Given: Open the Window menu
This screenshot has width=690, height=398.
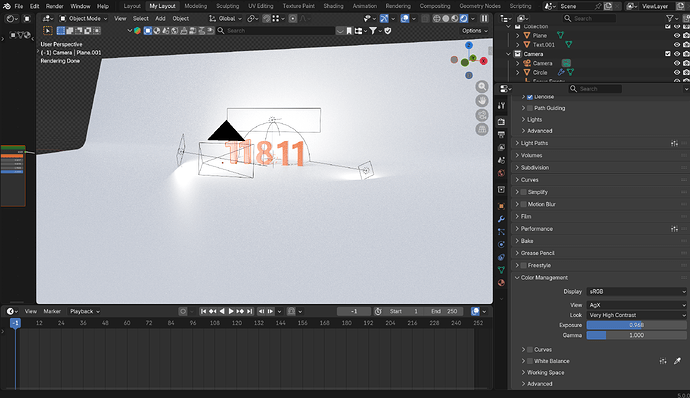Looking at the screenshot, I should pos(80,6).
